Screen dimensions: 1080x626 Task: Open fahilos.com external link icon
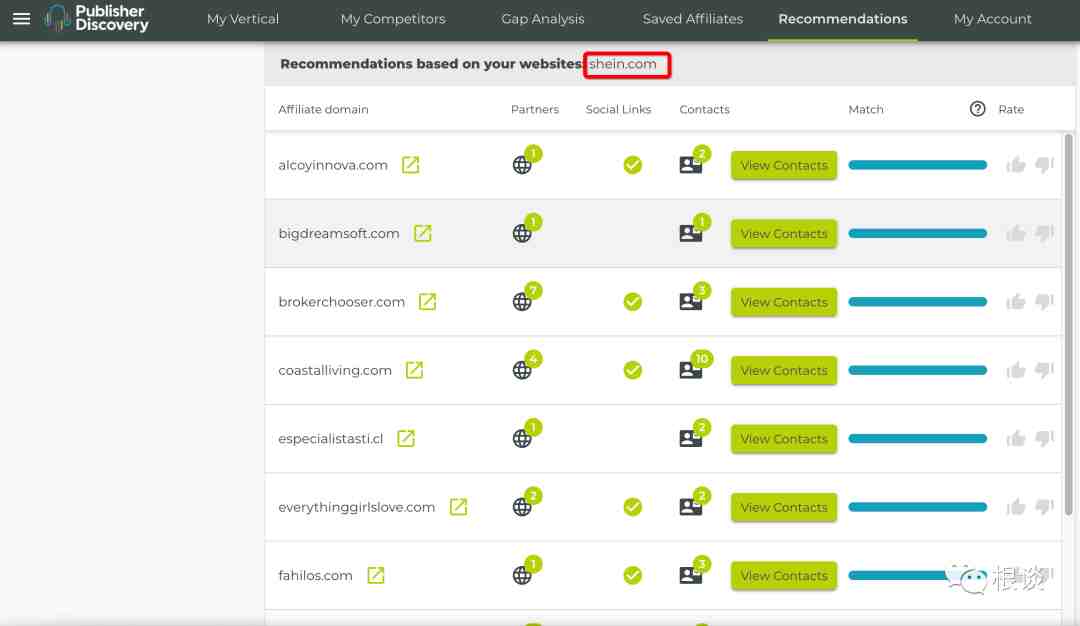375,575
